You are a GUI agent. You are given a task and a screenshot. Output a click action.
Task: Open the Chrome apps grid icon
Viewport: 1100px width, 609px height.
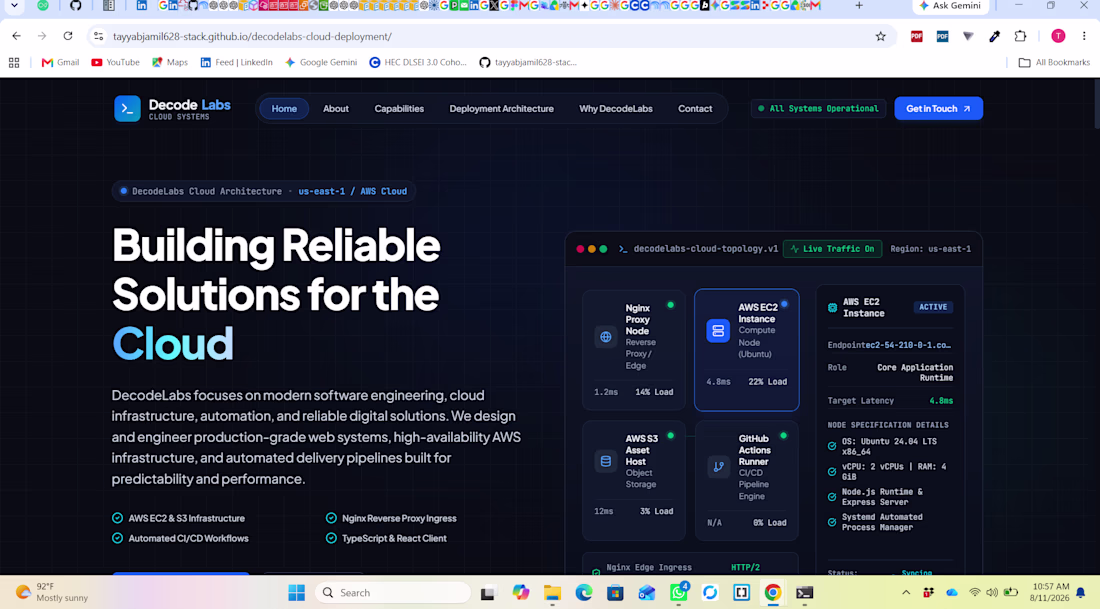click(x=14, y=62)
